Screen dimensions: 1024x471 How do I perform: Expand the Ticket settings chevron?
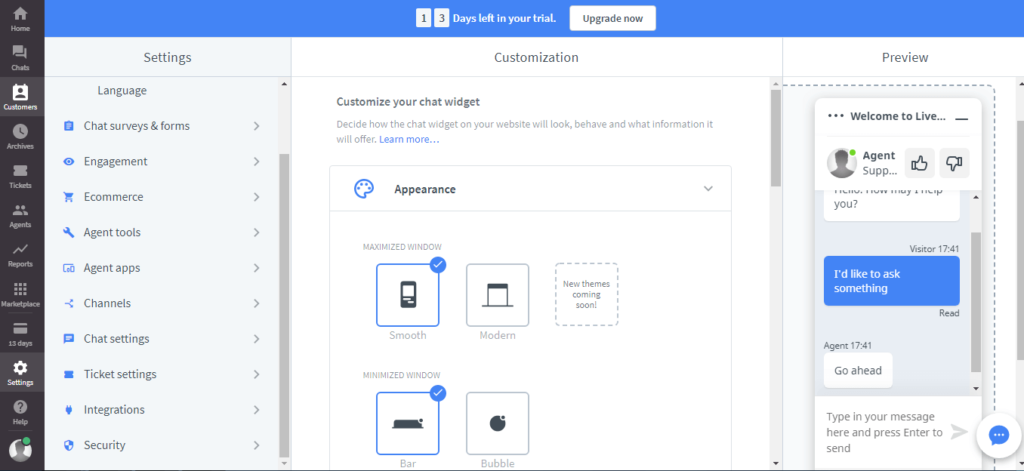(257, 374)
